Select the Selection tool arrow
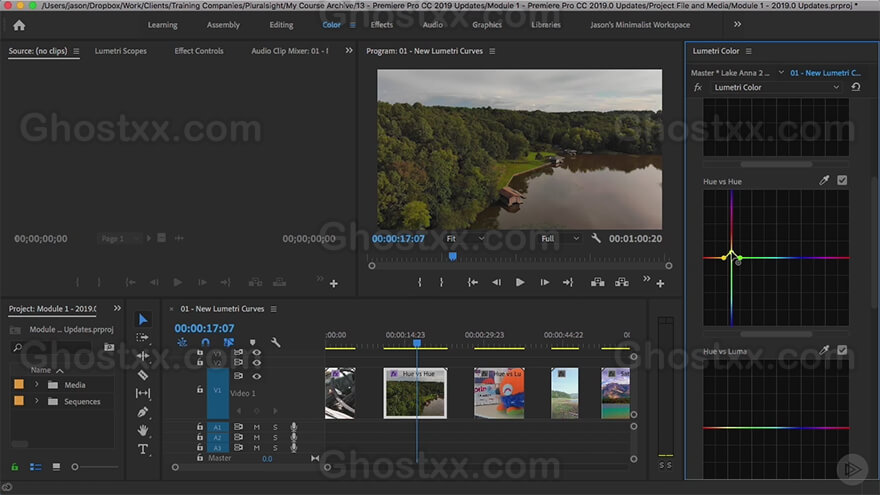880x495 pixels. [143, 319]
